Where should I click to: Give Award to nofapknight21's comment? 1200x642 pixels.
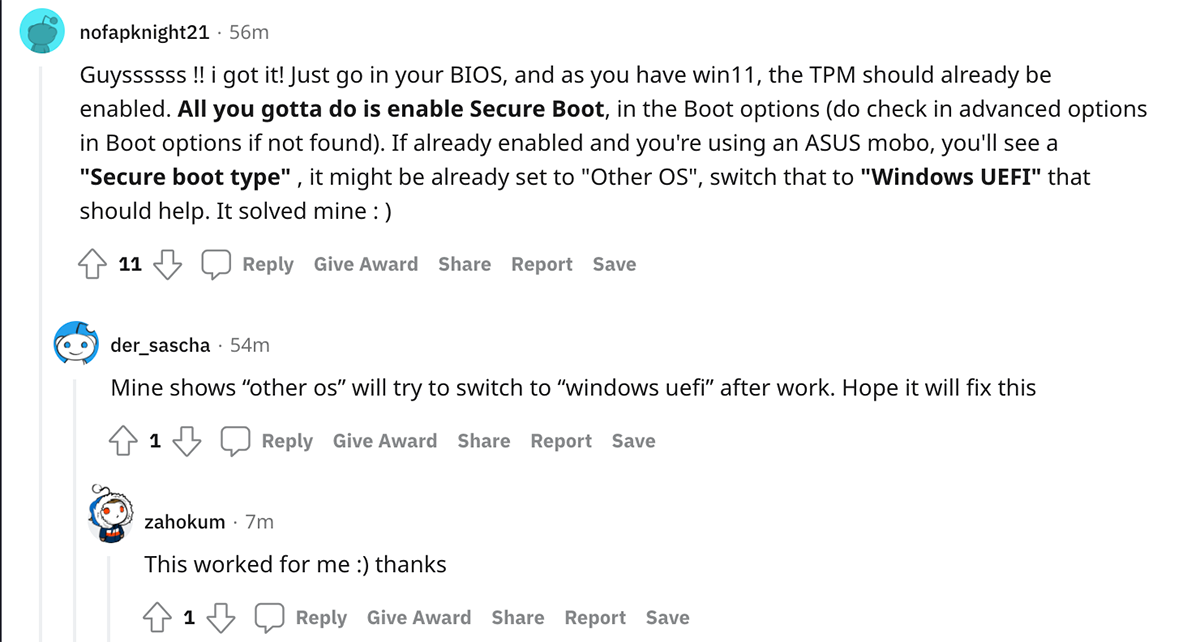coord(365,265)
